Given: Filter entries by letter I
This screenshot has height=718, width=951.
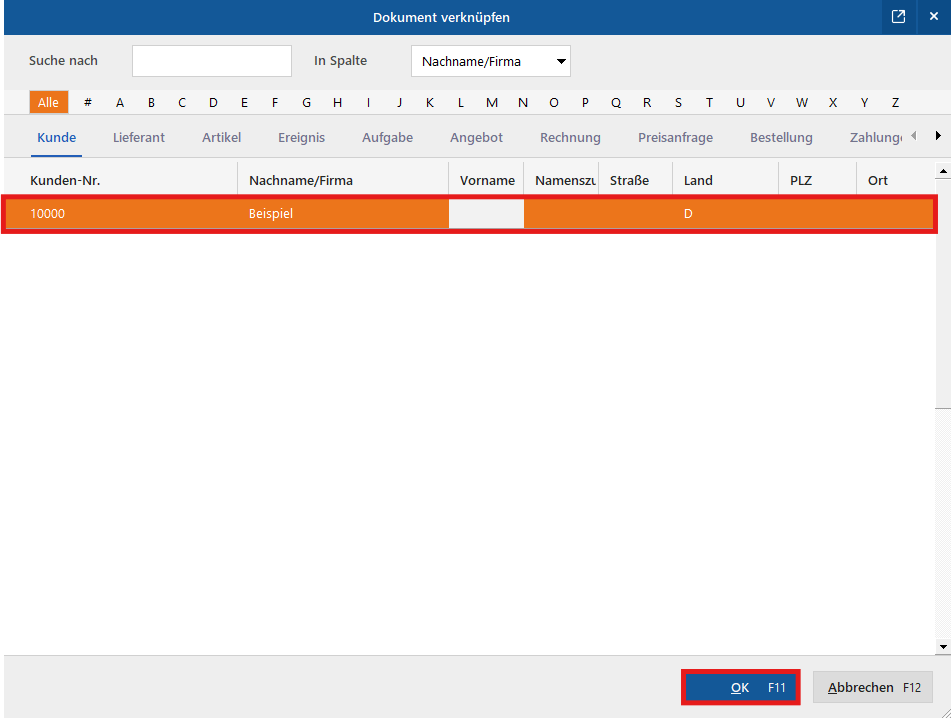Looking at the screenshot, I should pos(368,102).
